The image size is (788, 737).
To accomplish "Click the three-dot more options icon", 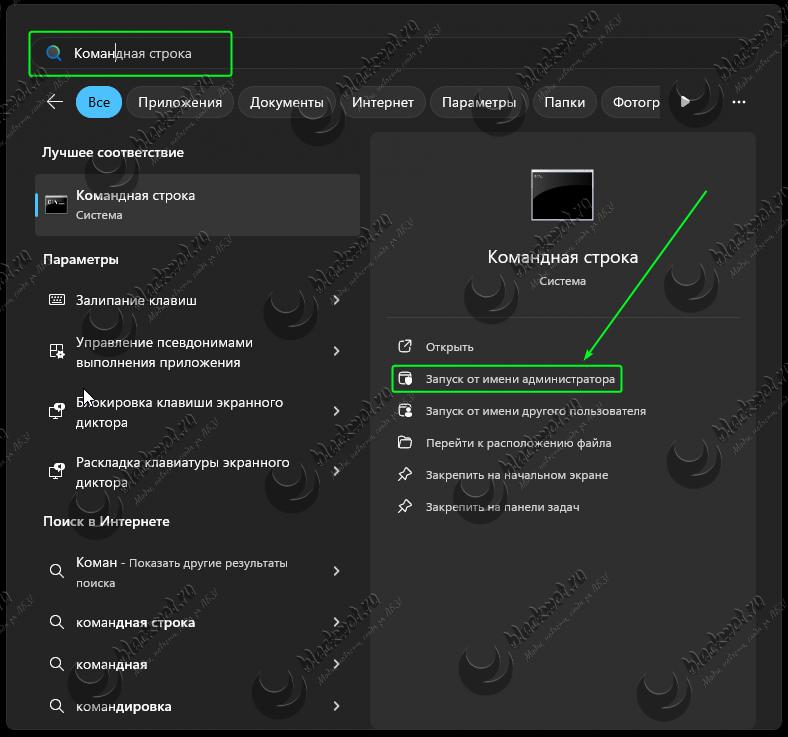I will click(x=739, y=102).
